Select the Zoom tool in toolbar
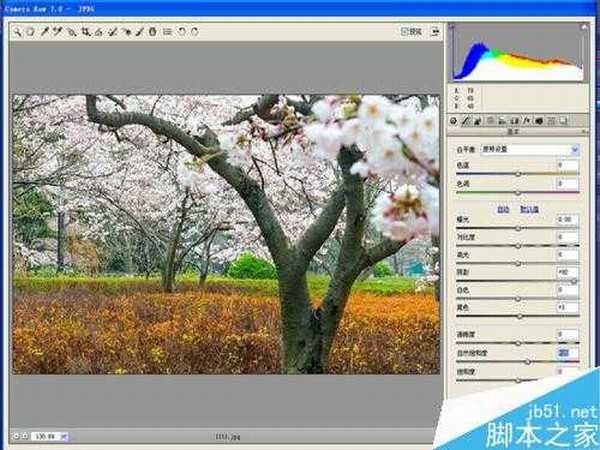The image size is (600, 450). click(18, 31)
